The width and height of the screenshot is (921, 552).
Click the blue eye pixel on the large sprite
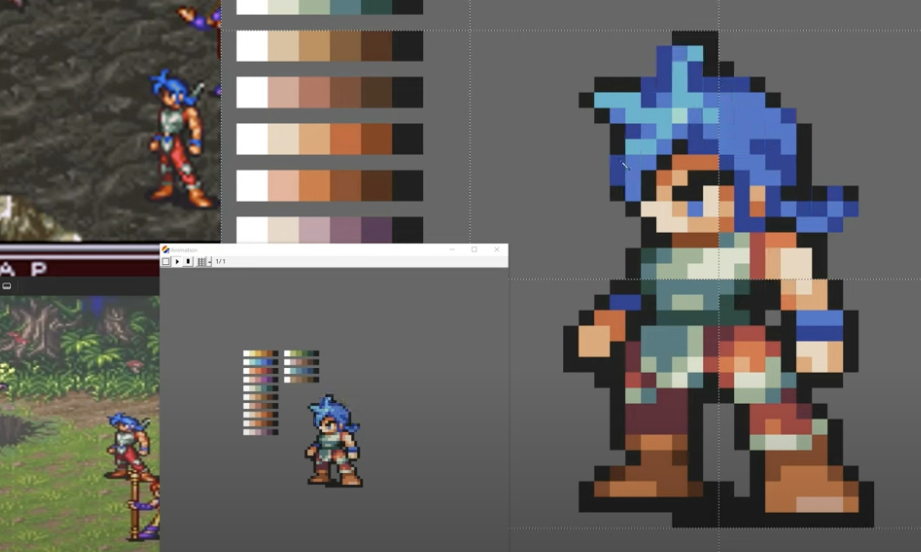(695, 208)
